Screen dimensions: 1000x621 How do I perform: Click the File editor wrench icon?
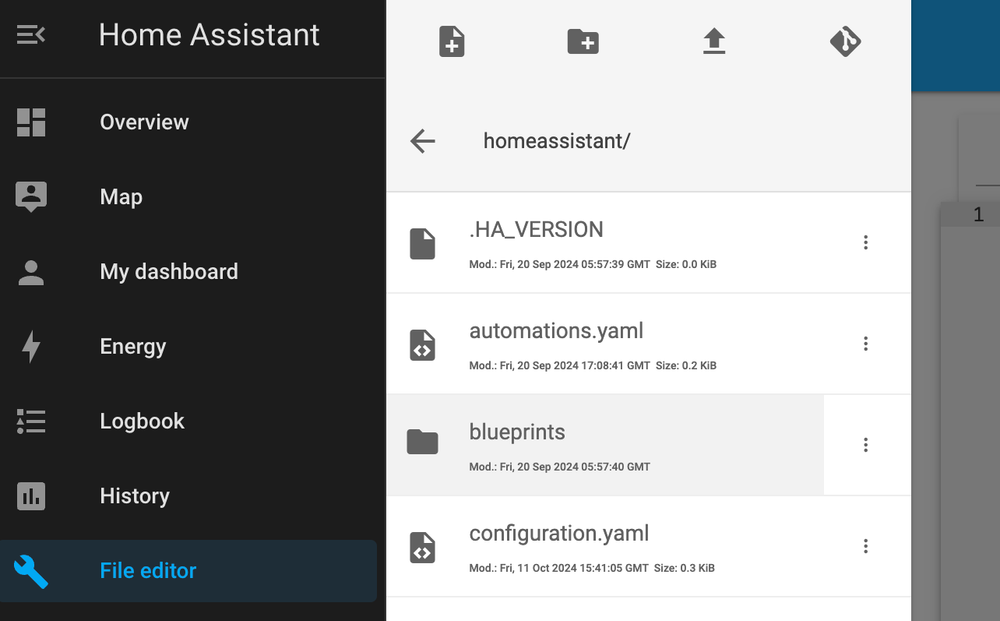(31, 571)
